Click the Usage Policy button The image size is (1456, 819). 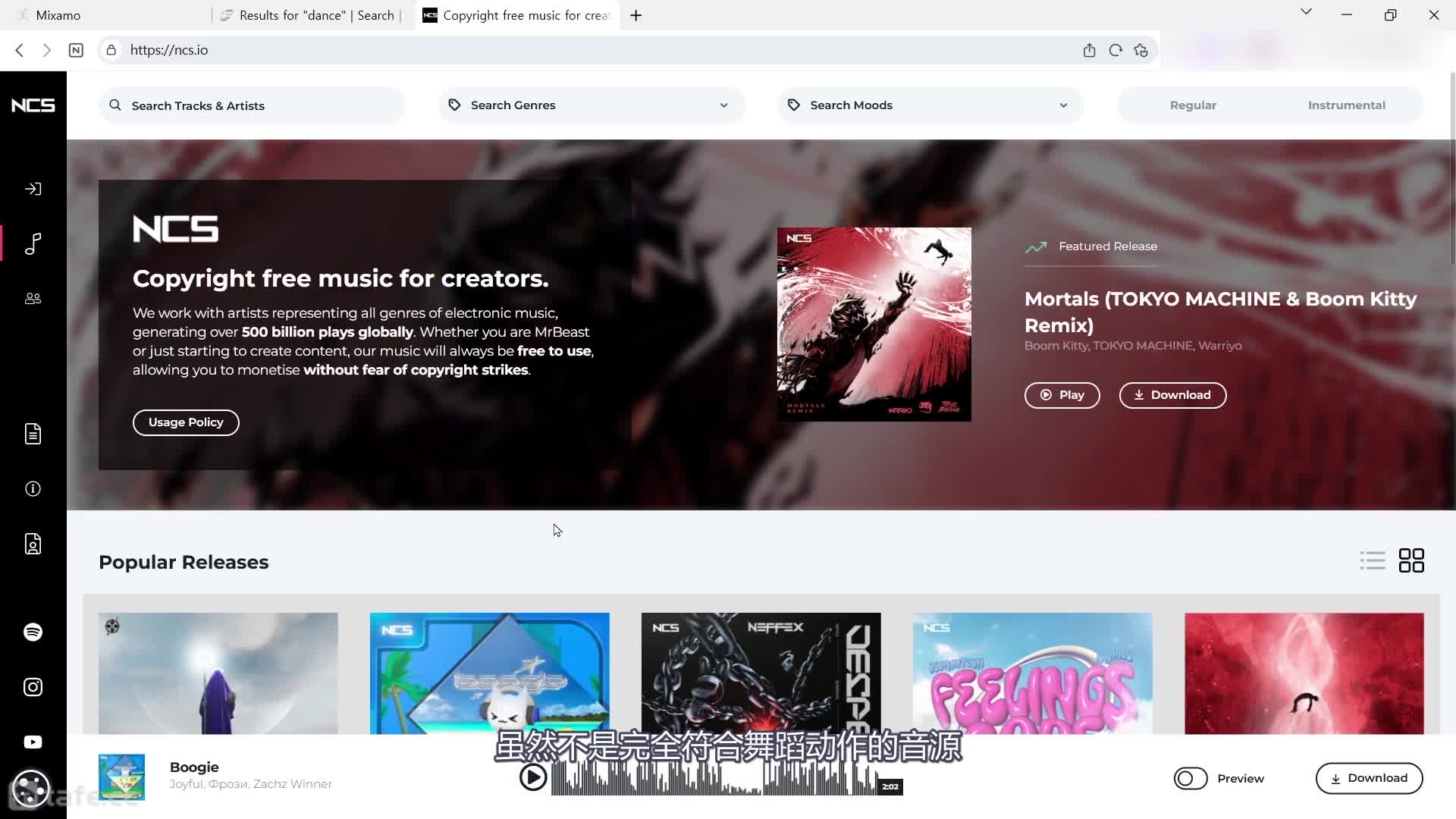[186, 422]
